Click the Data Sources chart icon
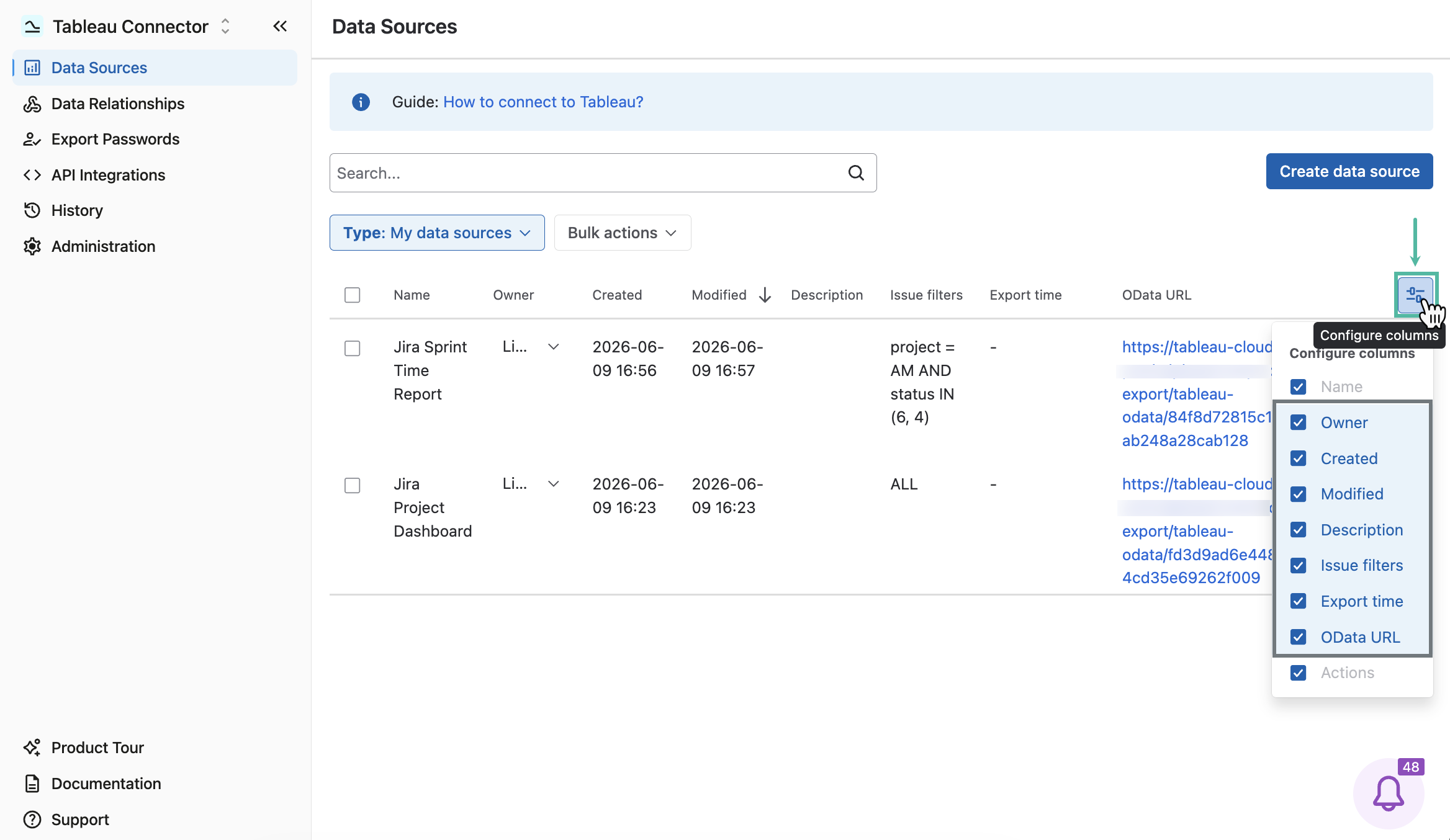1450x840 pixels. coord(32,68)
